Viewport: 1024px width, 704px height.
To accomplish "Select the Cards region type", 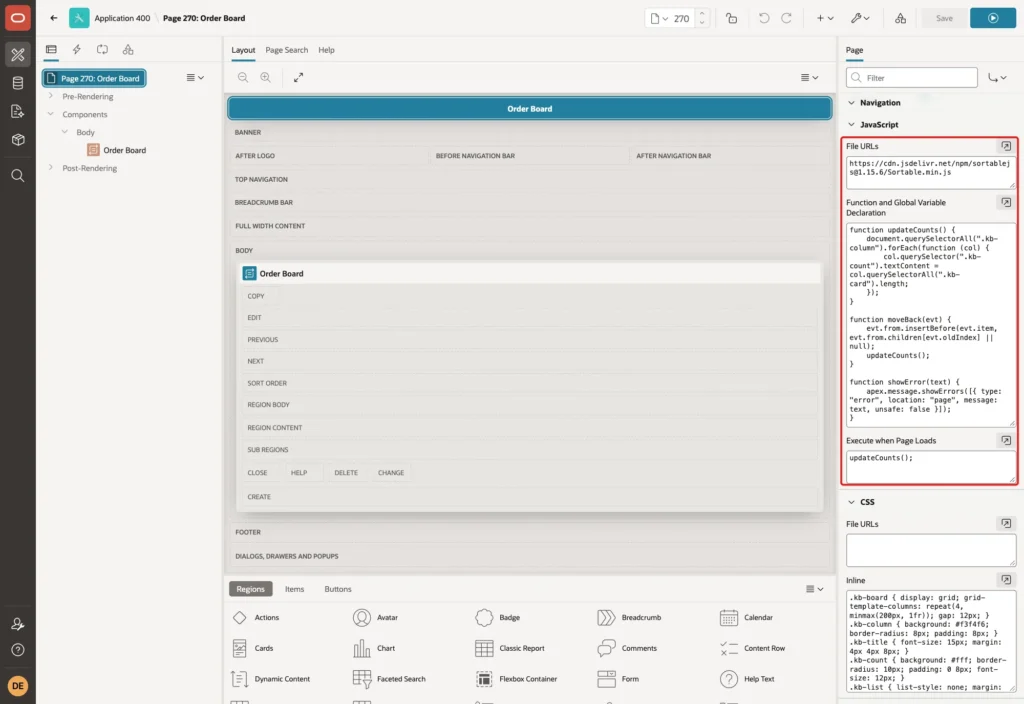I will (x=253, y=648).
